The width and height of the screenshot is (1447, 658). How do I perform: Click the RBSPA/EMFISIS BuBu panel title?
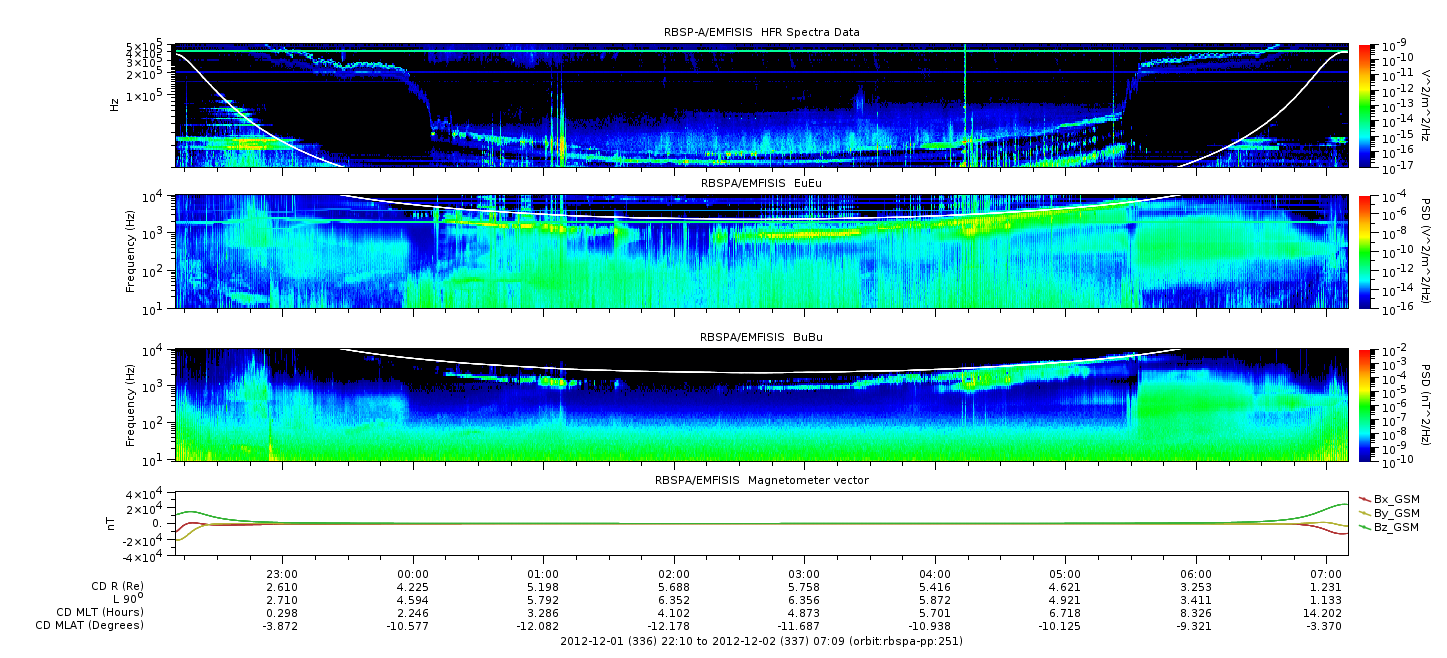[761, 338]
